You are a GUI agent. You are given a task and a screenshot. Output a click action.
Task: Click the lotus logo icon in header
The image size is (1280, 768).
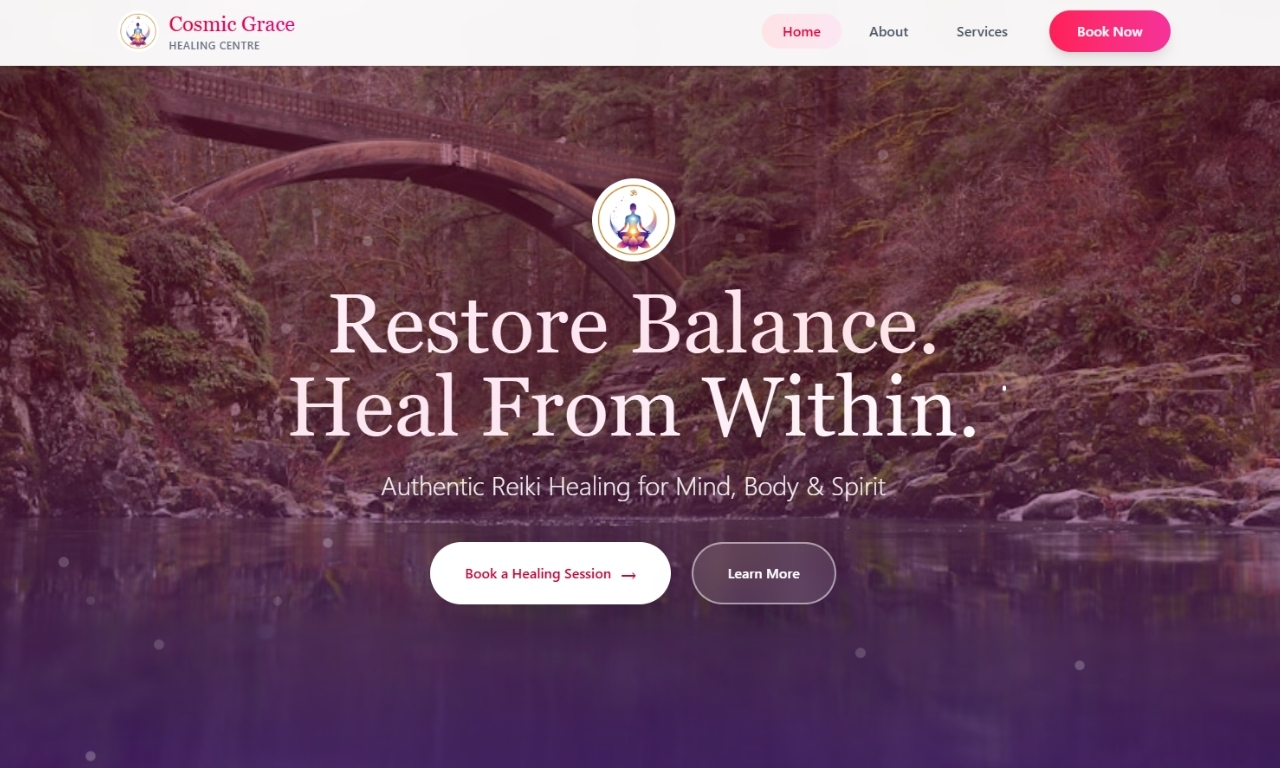coord(138,31)
